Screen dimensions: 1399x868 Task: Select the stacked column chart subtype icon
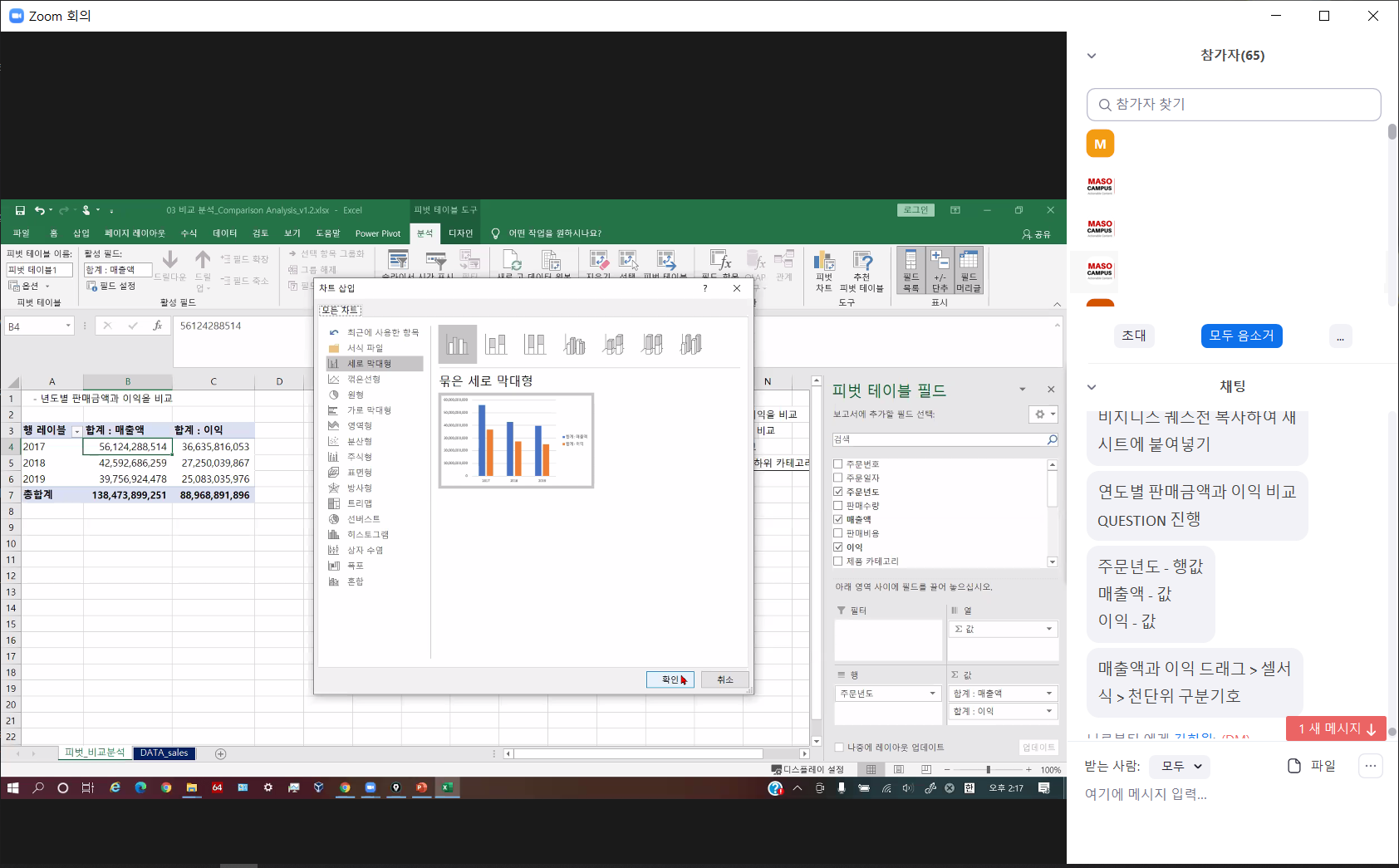click(x=496, y=344)
